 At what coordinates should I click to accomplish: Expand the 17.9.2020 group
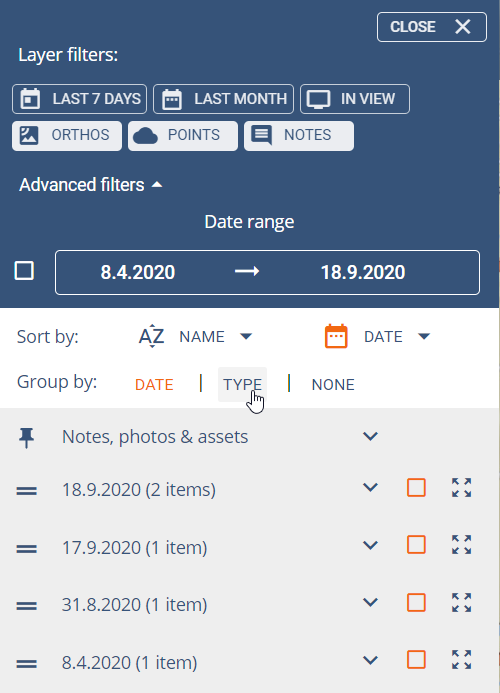[x=370, y=545]
